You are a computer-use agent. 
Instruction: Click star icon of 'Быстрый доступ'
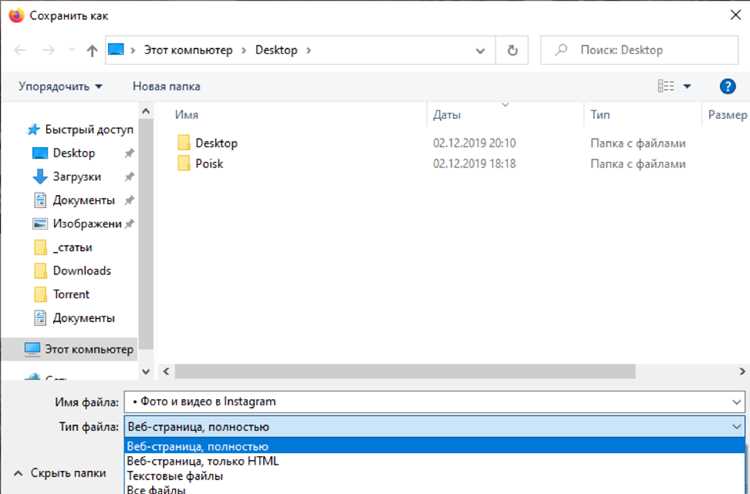tap(33, 130)
